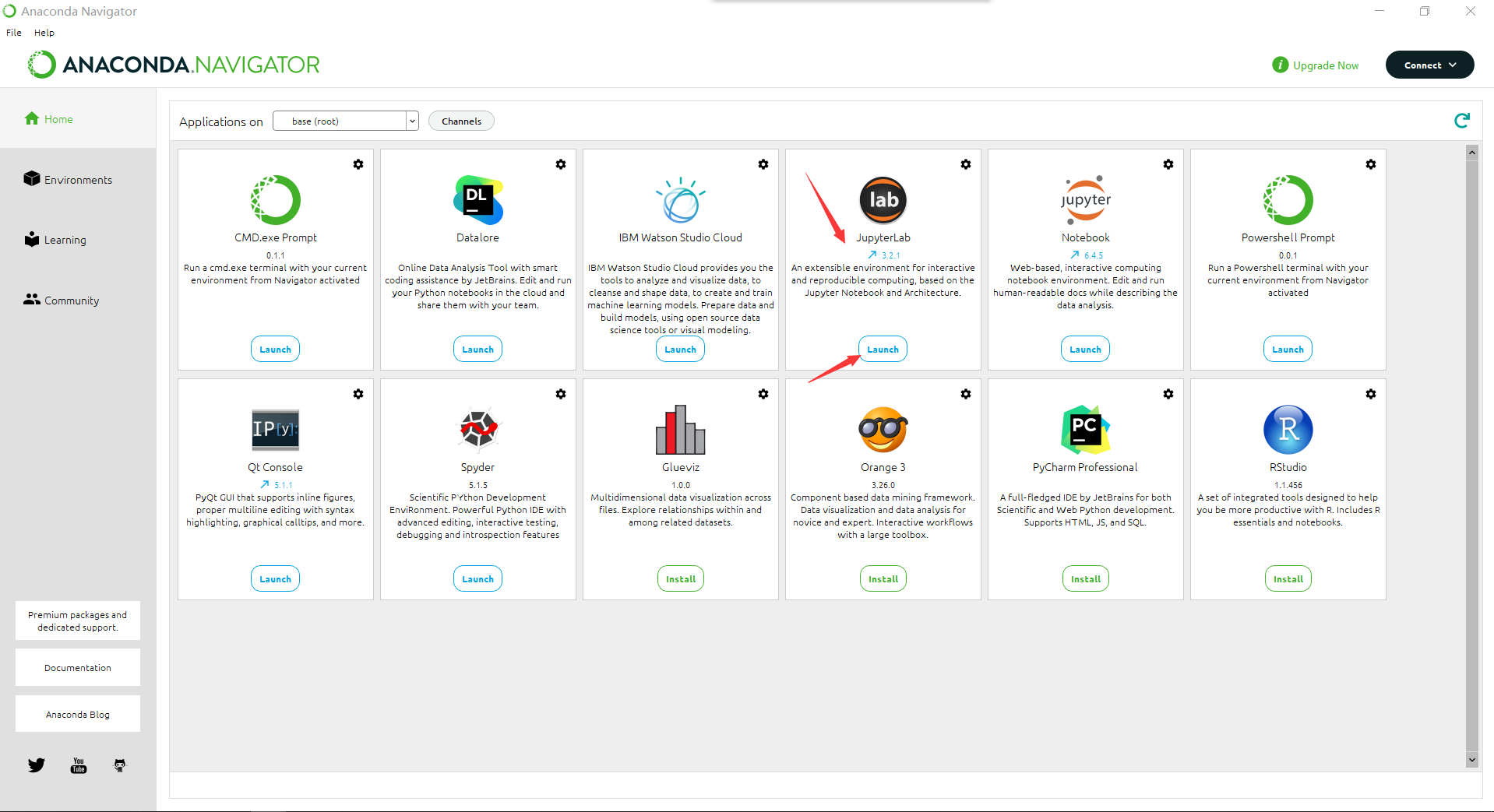The image size is (1494, 812).
Task: Click the Anaconda Navigator header logo
Action: 173,65
